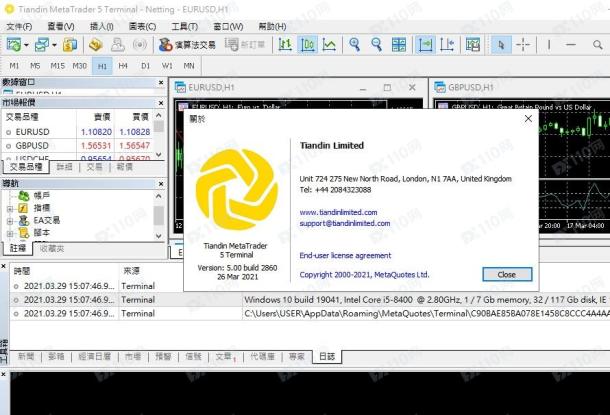Image resolution: width=610 pixels, height=415 pixels.
Task: Click Navigator scrollbar down arrow
Action: [159, 236]
